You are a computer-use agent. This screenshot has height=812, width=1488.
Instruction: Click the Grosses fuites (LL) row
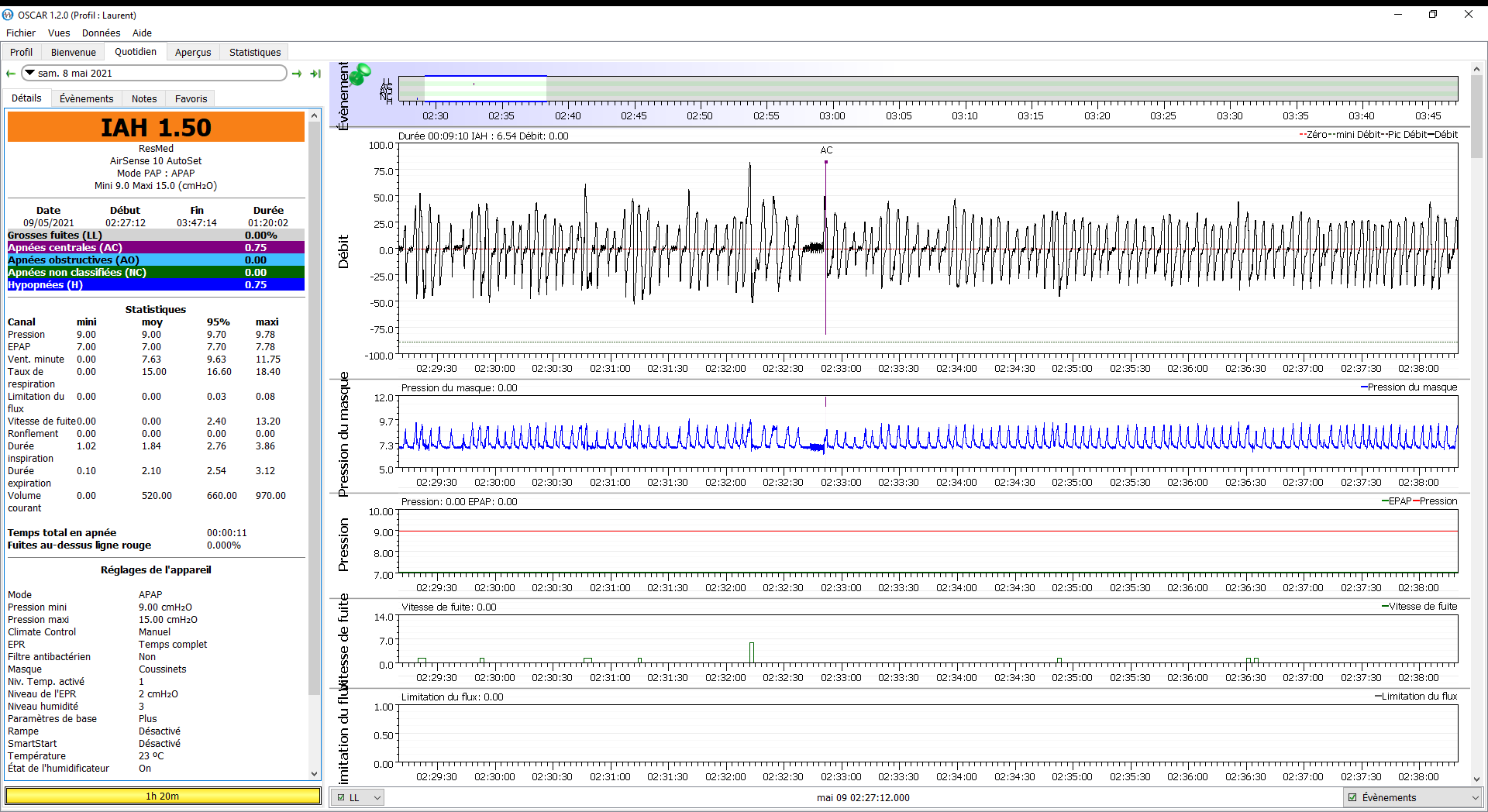pos(156,236)
